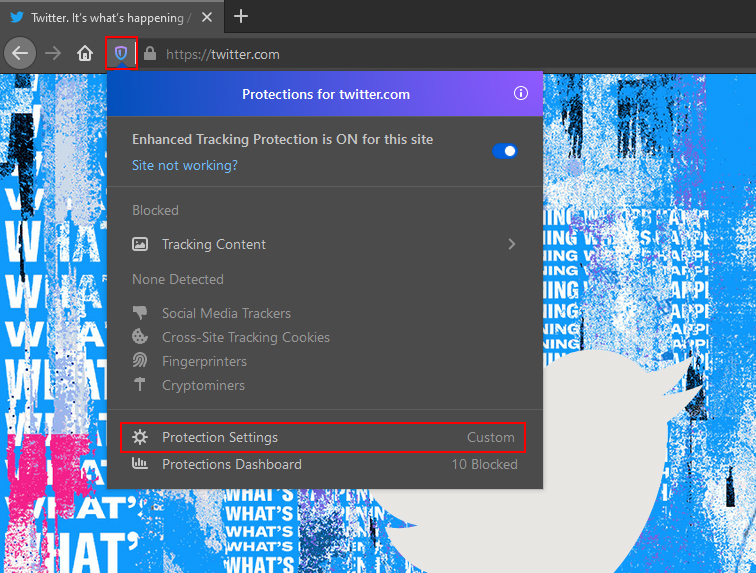Select Social Media Trackers entry

coord(226,314)
